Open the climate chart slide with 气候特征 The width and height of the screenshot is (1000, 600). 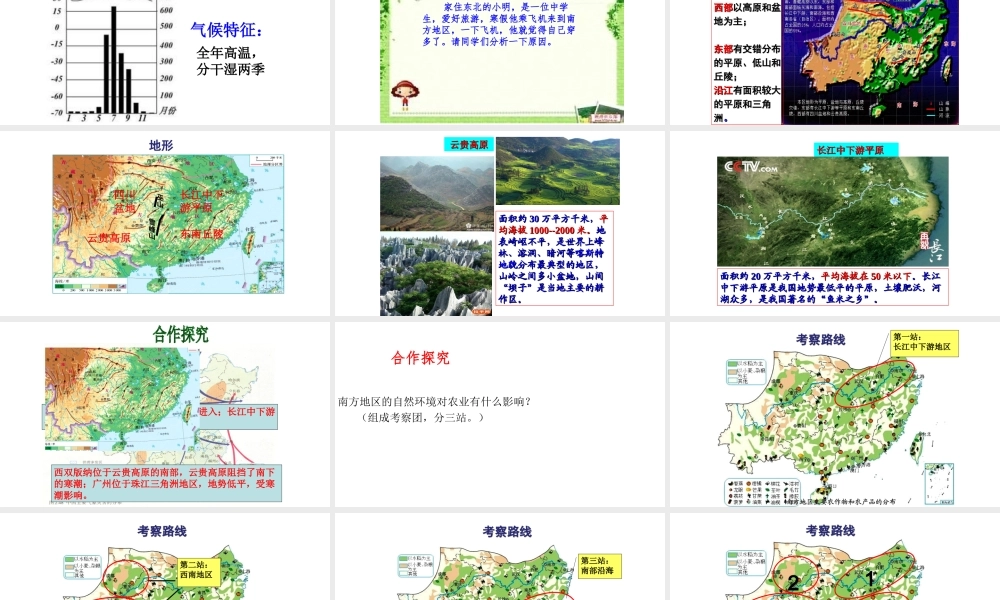[x=165, y=62]
